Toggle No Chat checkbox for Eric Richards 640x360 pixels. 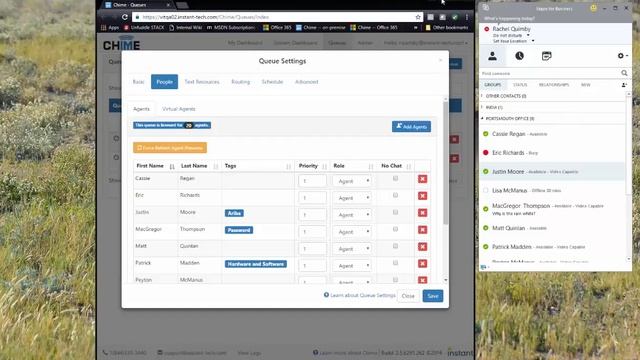click(x=395, y=195)
